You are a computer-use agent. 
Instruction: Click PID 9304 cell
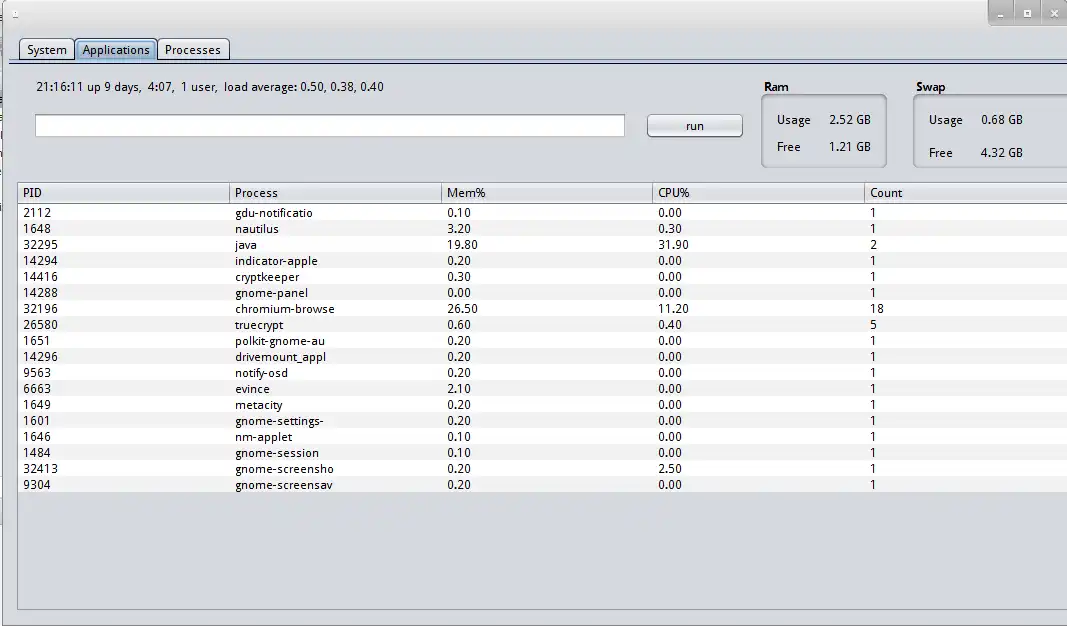[x=37, y=484]
